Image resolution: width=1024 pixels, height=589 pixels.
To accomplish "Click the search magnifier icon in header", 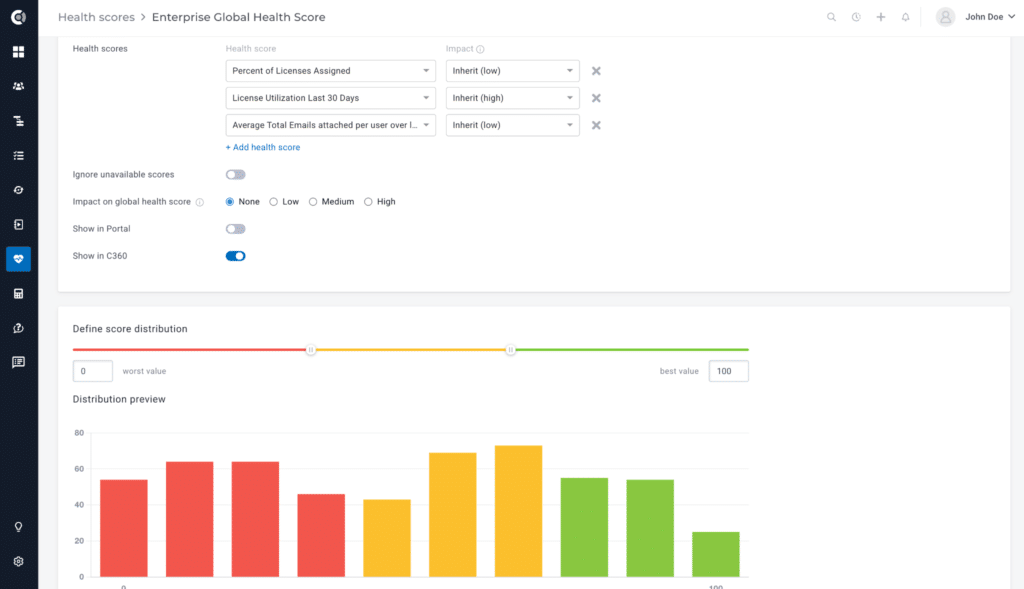I will [x=831, y=17].
